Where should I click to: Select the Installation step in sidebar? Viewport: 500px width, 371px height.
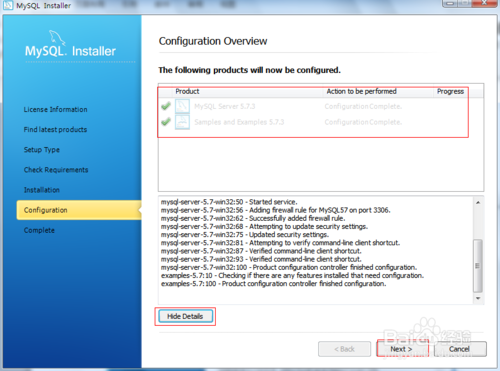(41, 190)
